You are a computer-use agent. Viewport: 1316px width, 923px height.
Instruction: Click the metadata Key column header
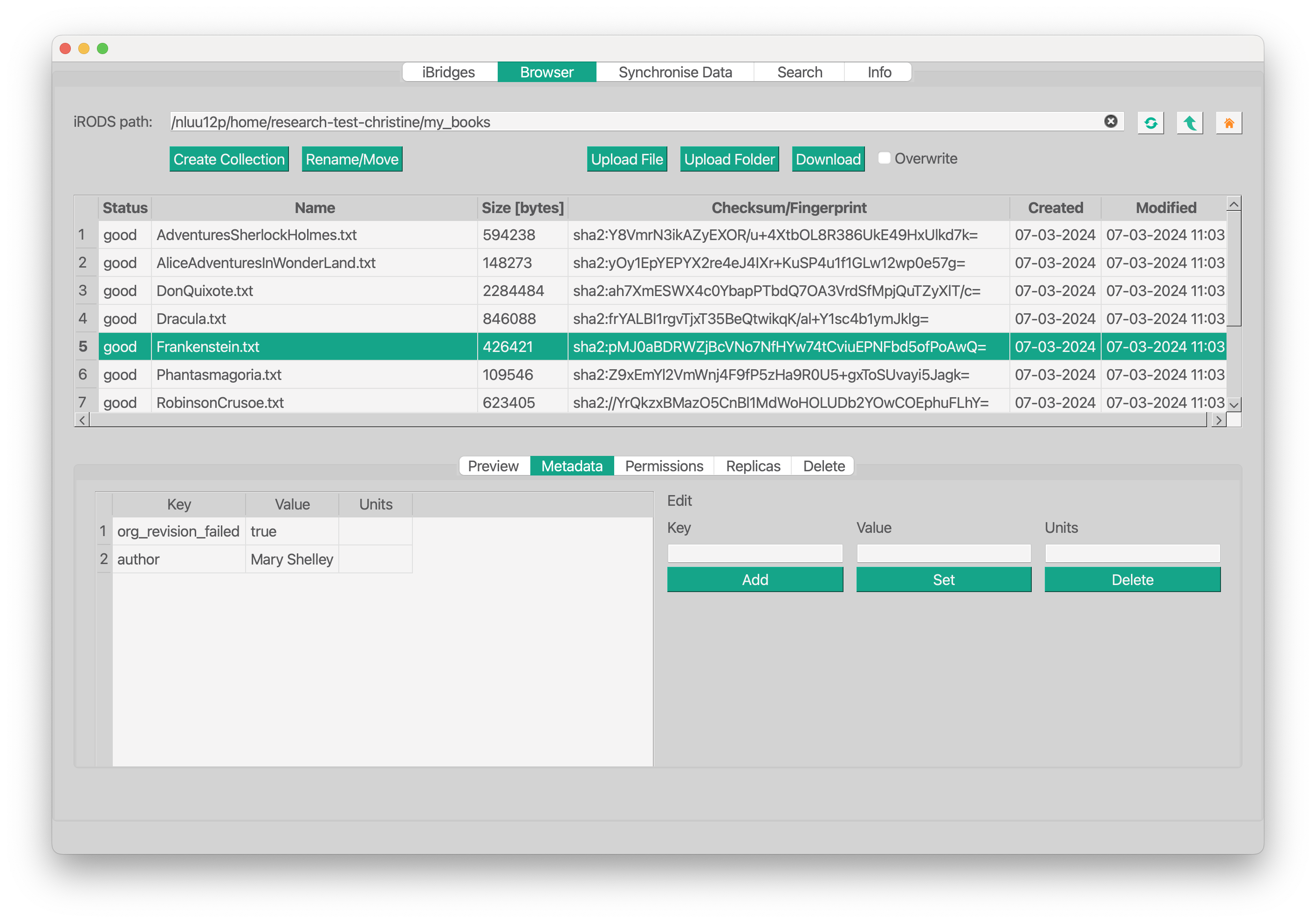pos(179,504)
